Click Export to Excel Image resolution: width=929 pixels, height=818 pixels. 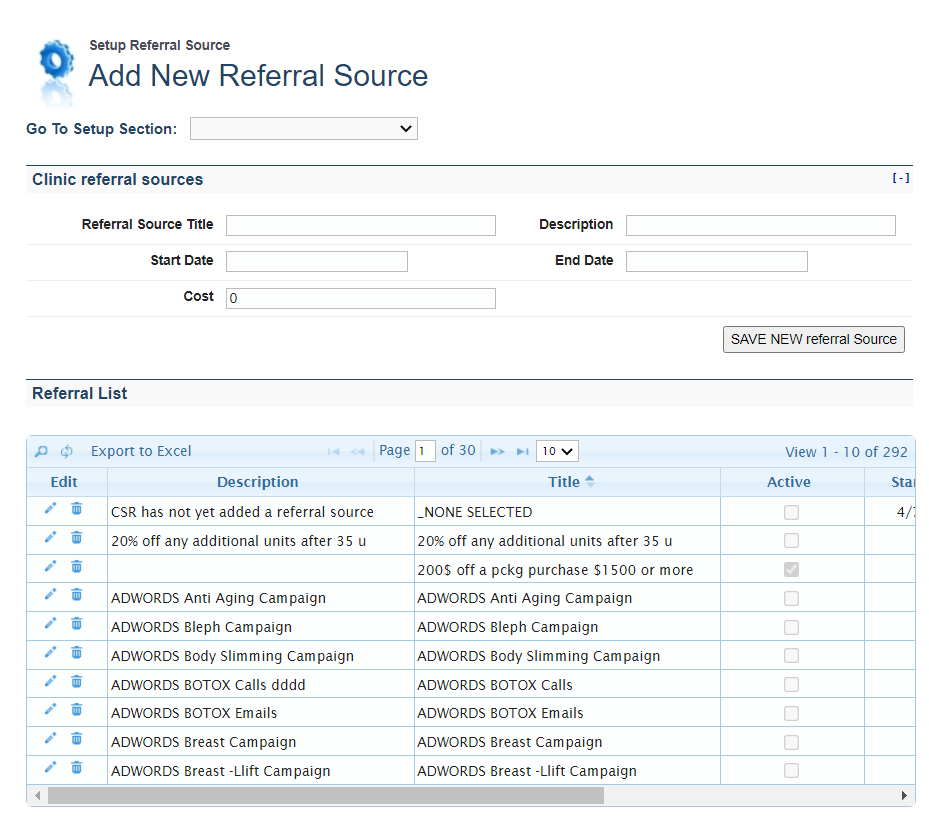coord(141,451)
